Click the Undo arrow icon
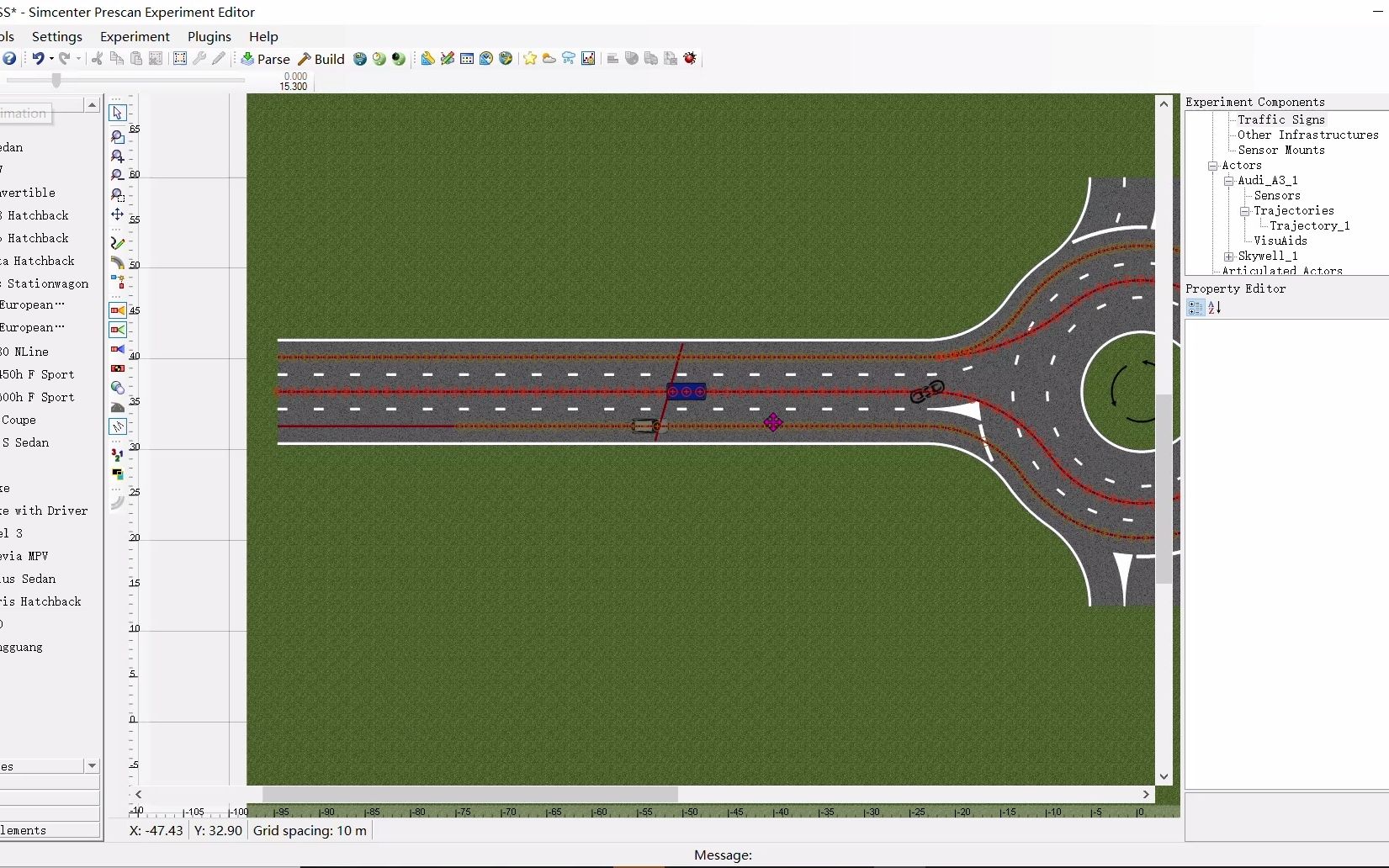The image size is (1389, 868). pyautogui.click(x=38, y=58)
